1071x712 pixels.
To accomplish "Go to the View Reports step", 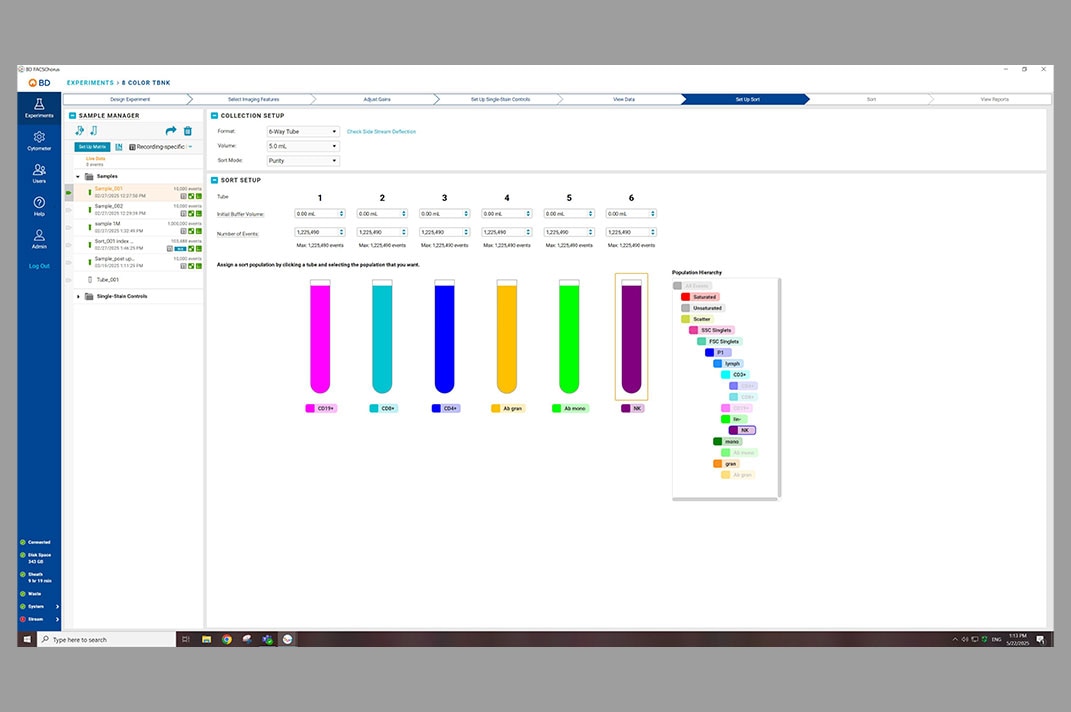I will [x=994, y=99].
